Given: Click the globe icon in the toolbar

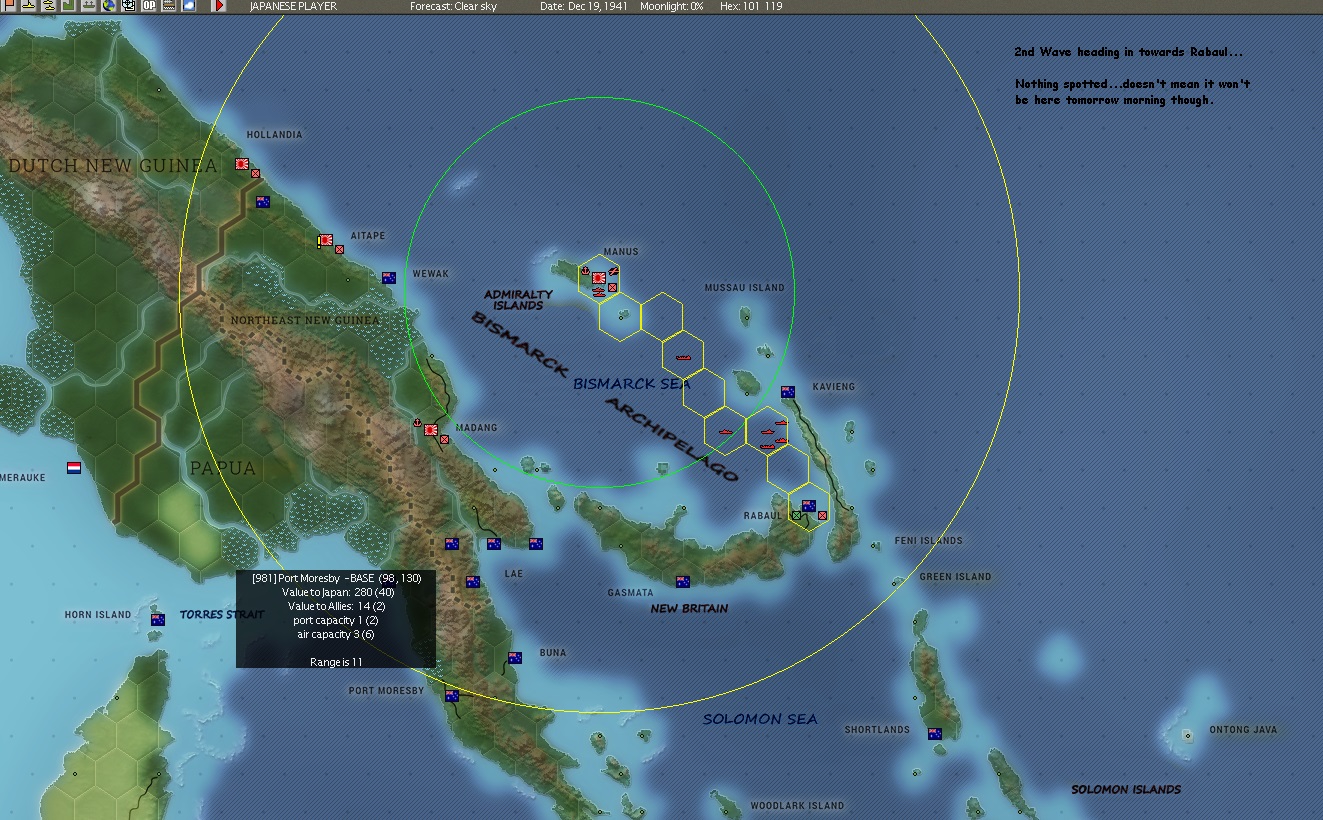Looking at the screenshot, I should [x=108, y=6].
